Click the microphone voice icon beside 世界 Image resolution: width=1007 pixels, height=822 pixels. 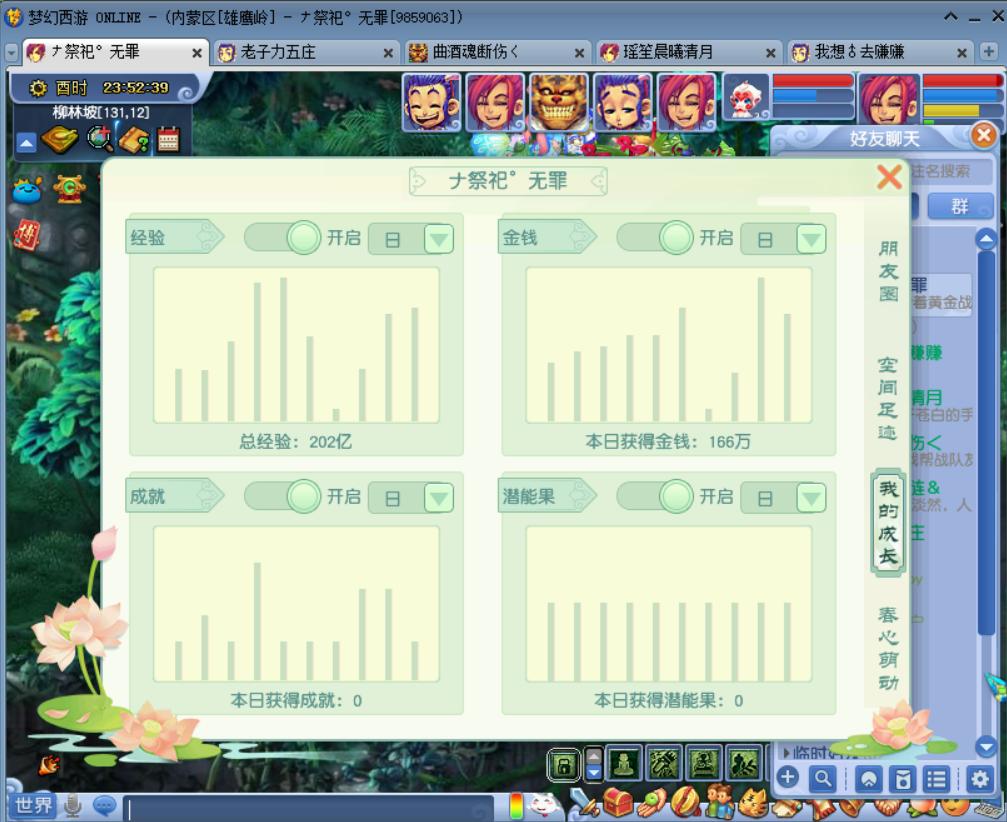73,805
